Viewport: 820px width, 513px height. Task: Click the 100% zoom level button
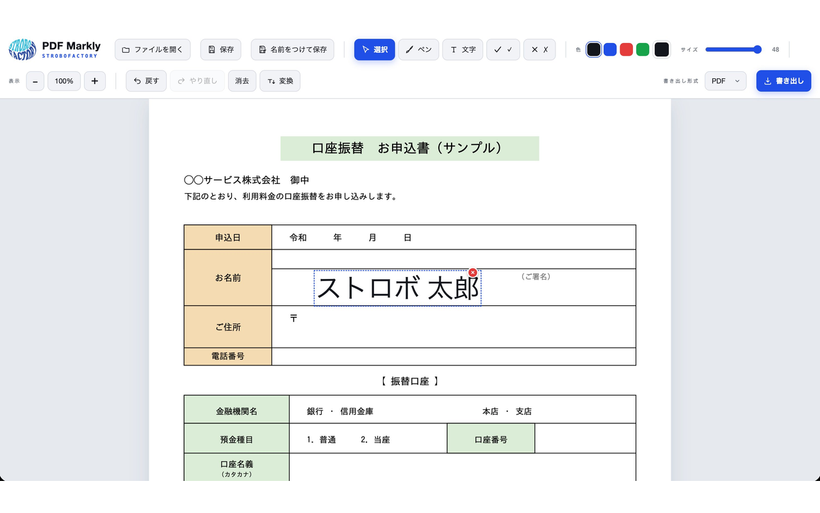pyautogui.click(x=64, y=81)
